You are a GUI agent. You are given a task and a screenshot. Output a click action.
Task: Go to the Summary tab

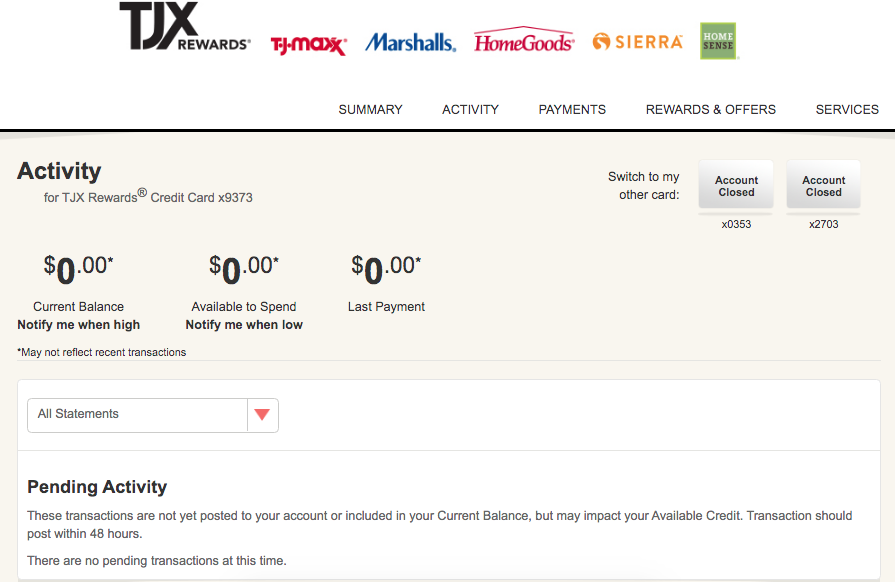coord(370,110)
